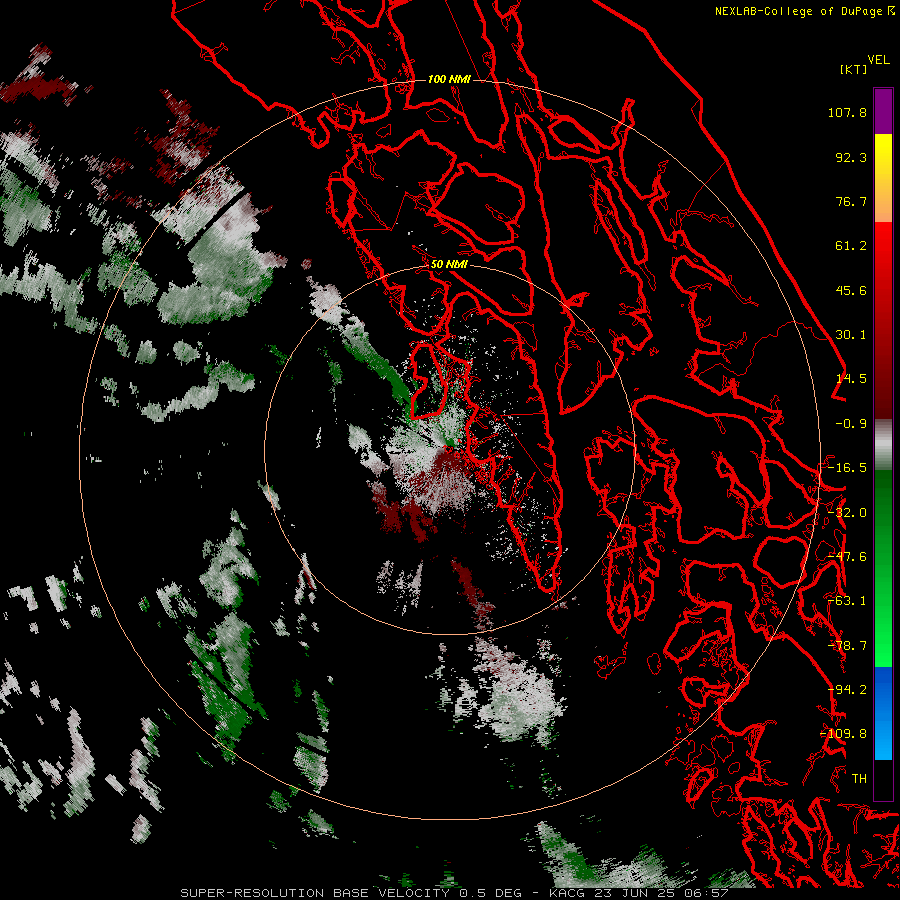The height and width of the screenshot is (900, 900).
Task: Click the VEL legend title
Action: (x=879, y=60)
